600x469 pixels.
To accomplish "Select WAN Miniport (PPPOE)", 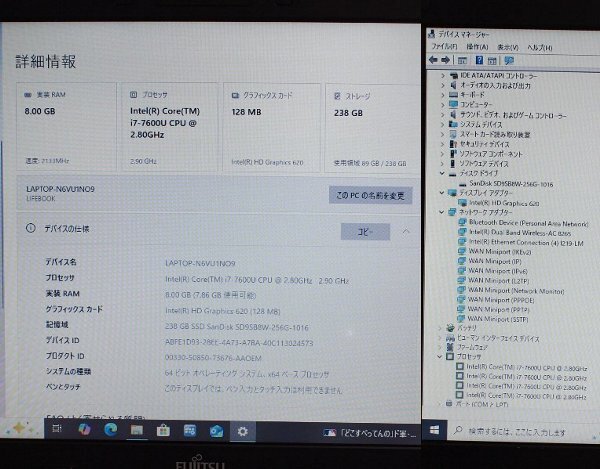I will click(501, 300).
